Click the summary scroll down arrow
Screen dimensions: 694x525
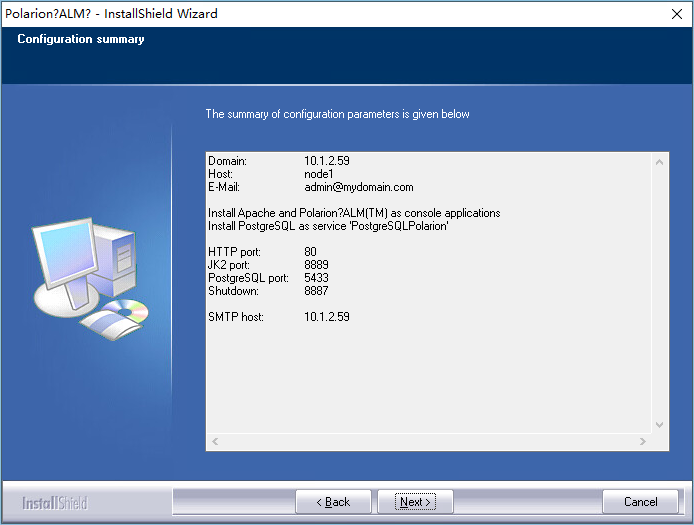tap(659, 425)
